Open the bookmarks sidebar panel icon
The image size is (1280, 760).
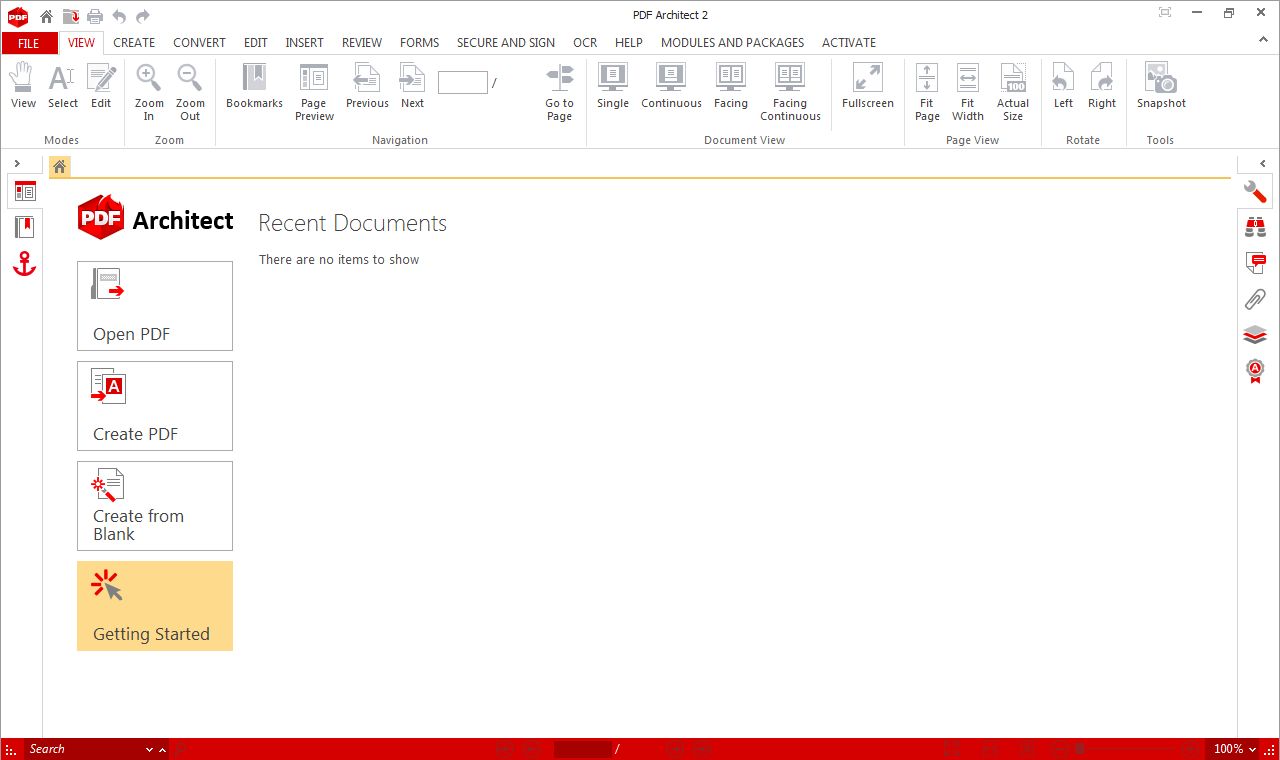tap(25, 228)
